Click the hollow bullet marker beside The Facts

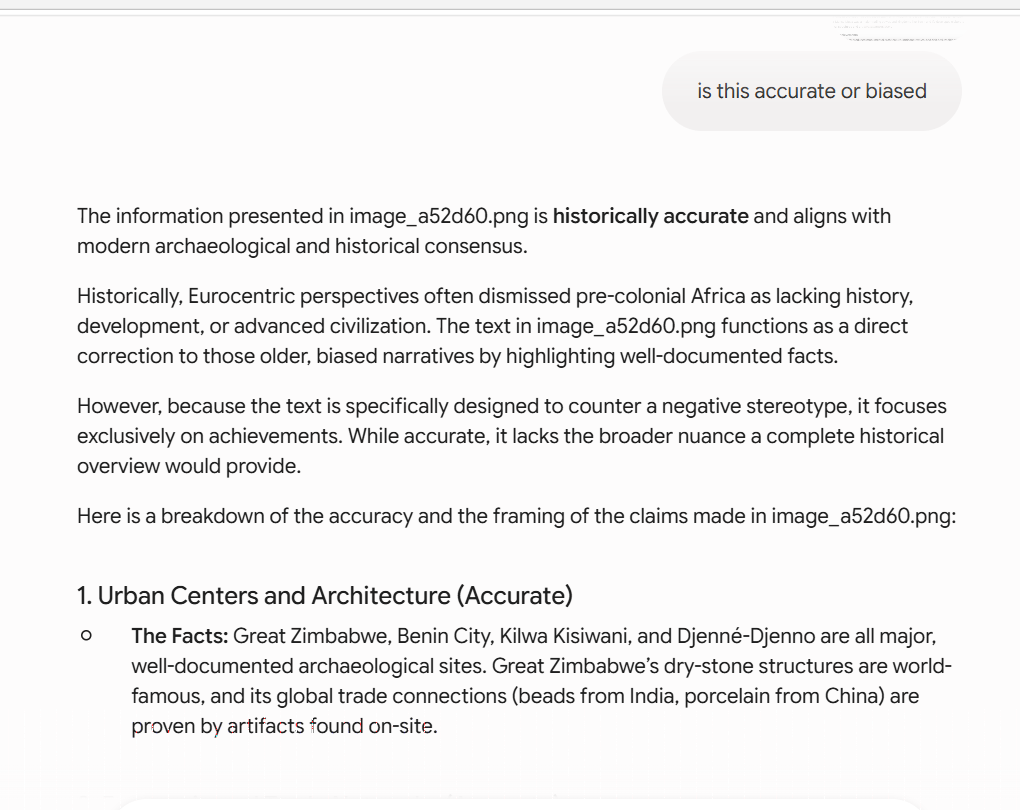[86, 636]
